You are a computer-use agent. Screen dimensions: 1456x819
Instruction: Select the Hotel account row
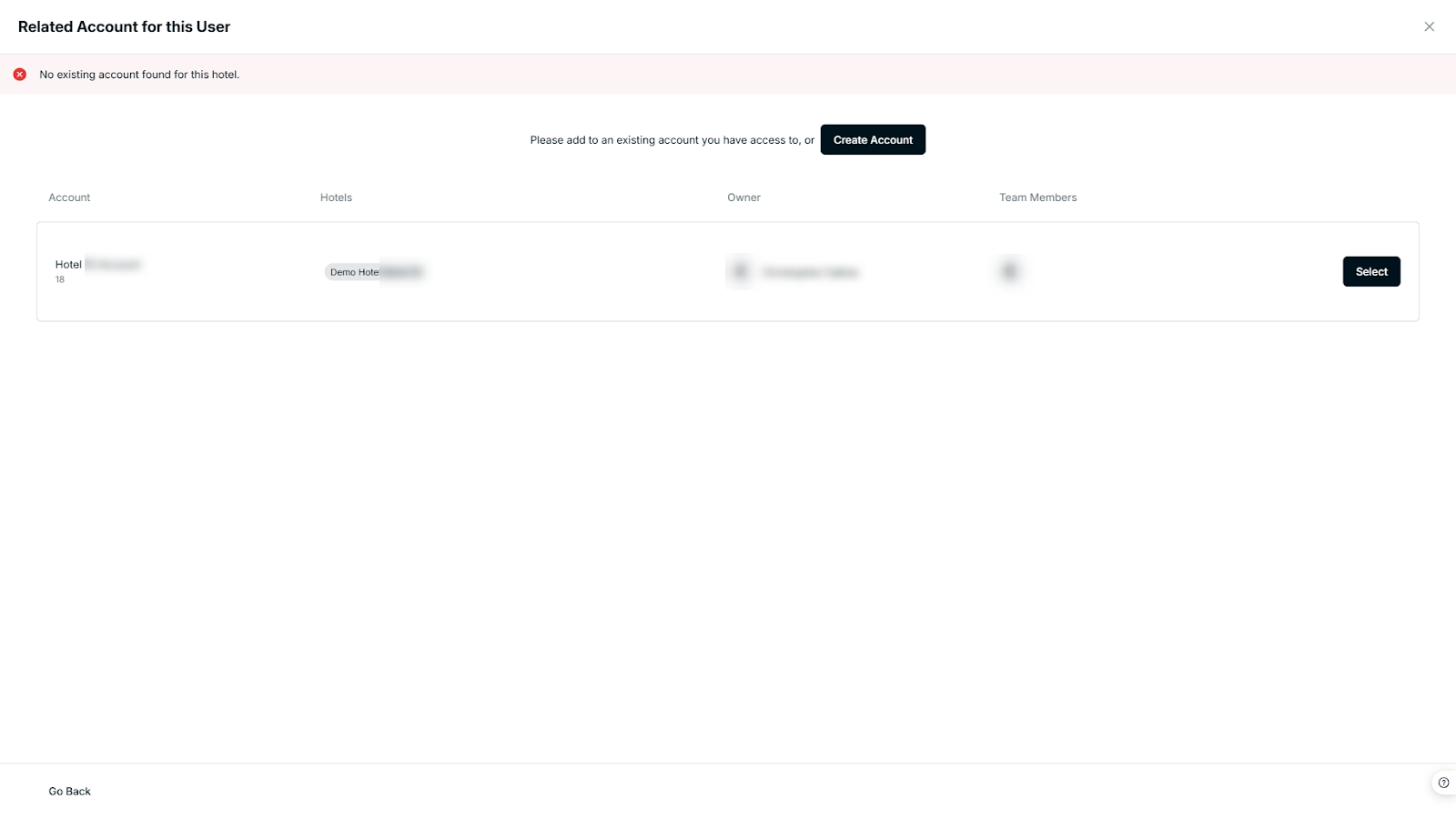pos(1371,271)
